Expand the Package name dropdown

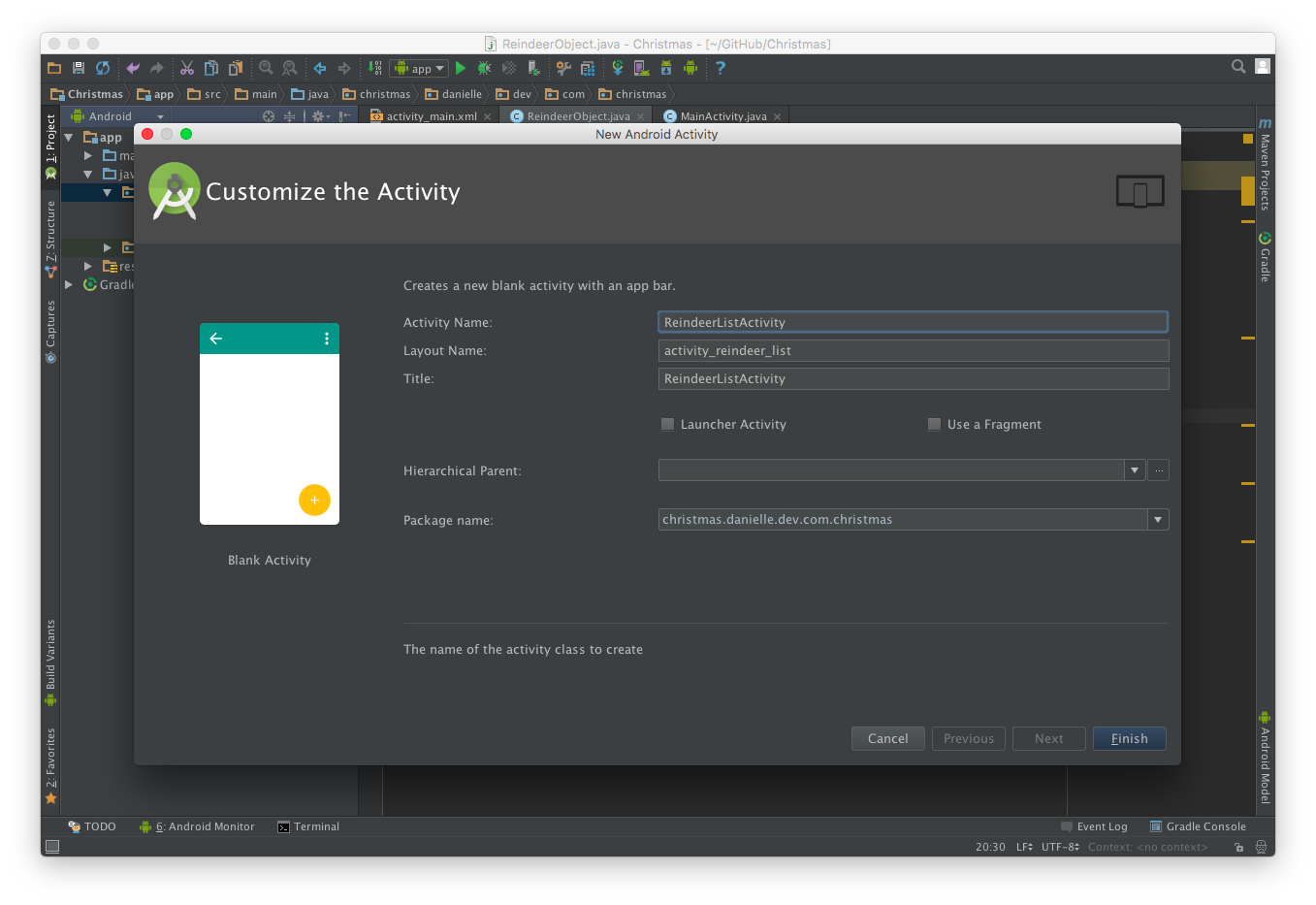pyautogui.click(x=1158, y=520)
